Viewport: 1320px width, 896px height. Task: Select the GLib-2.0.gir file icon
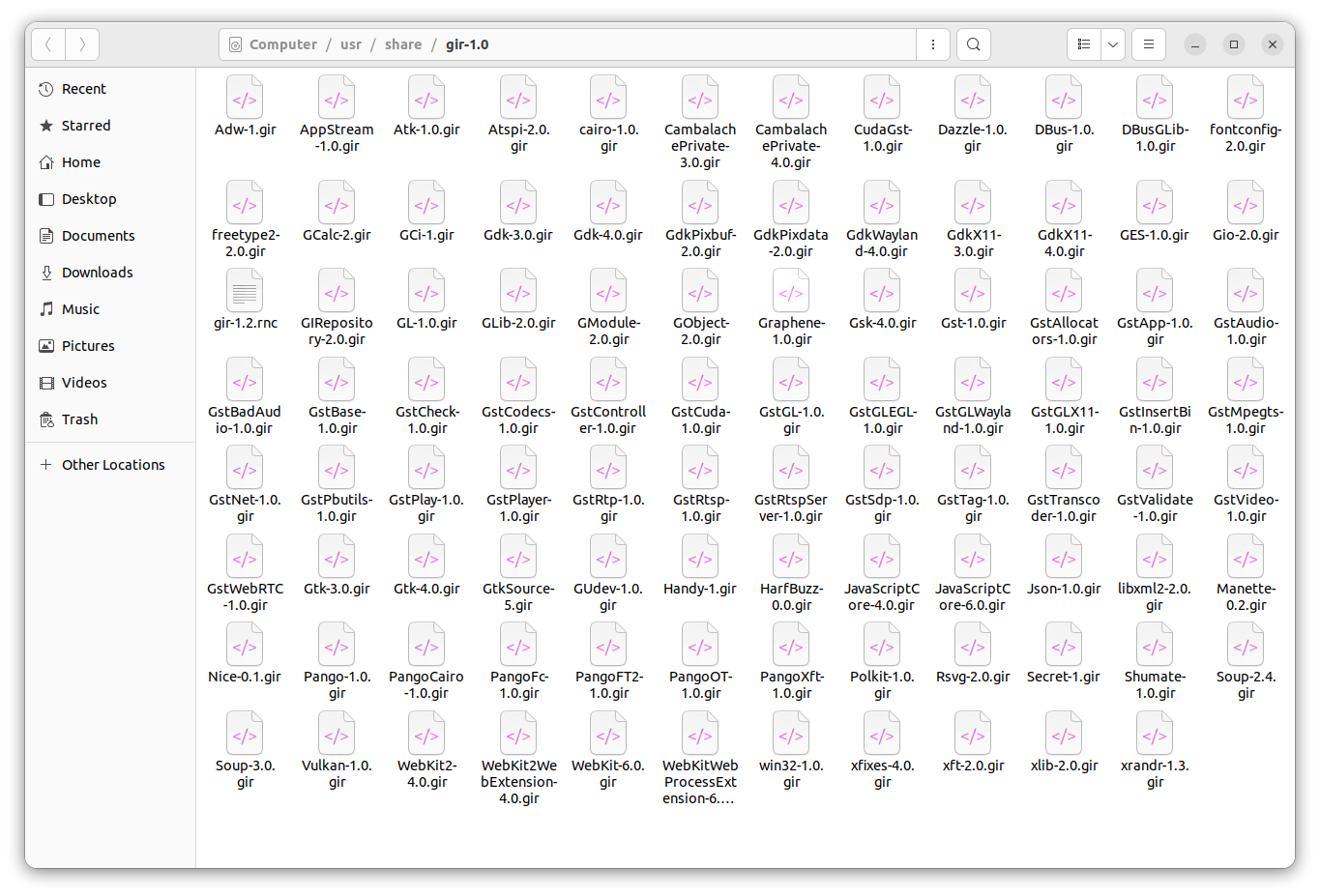518,291
